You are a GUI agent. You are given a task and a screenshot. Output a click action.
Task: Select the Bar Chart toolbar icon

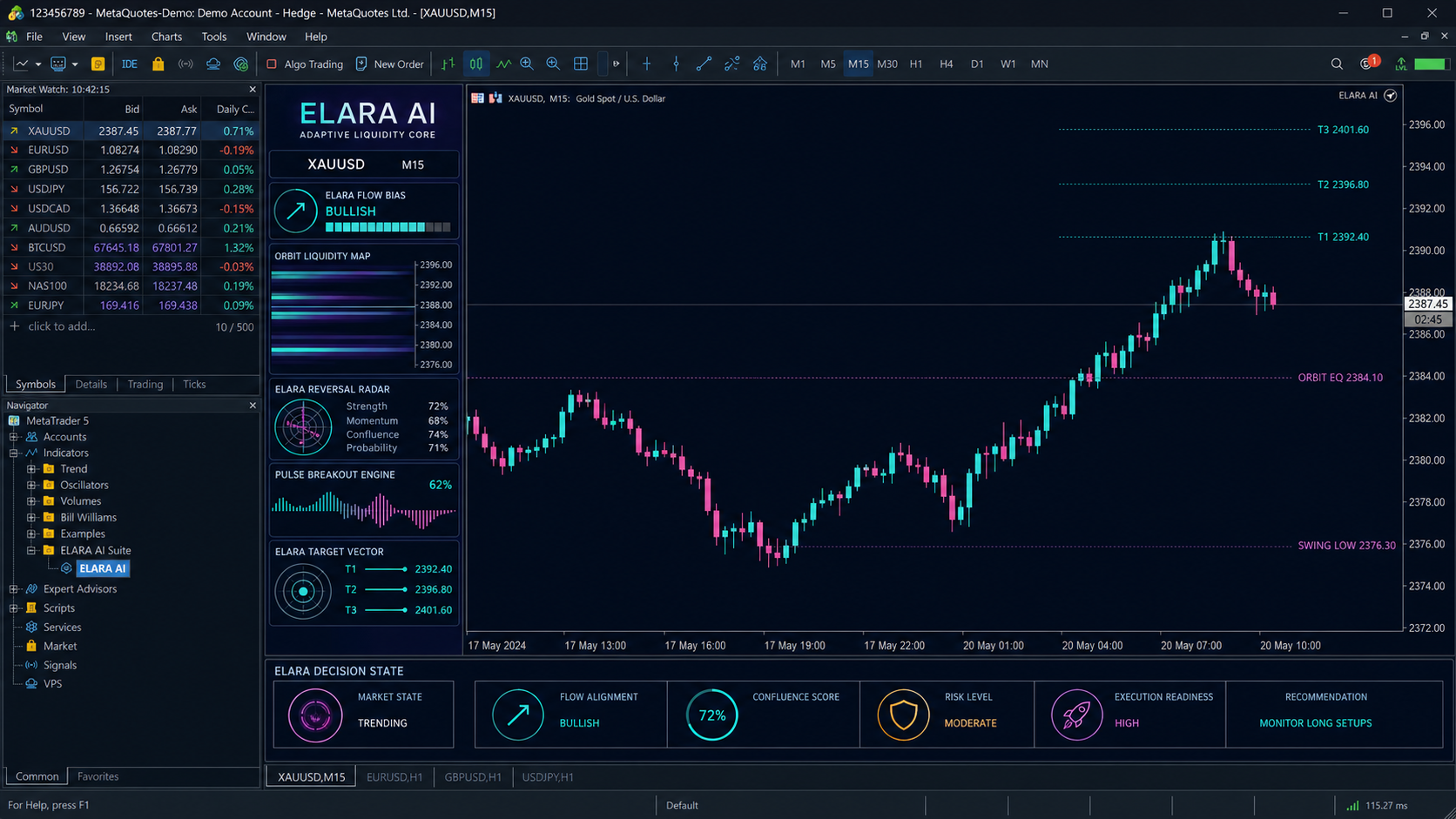(x=448, y=64)
